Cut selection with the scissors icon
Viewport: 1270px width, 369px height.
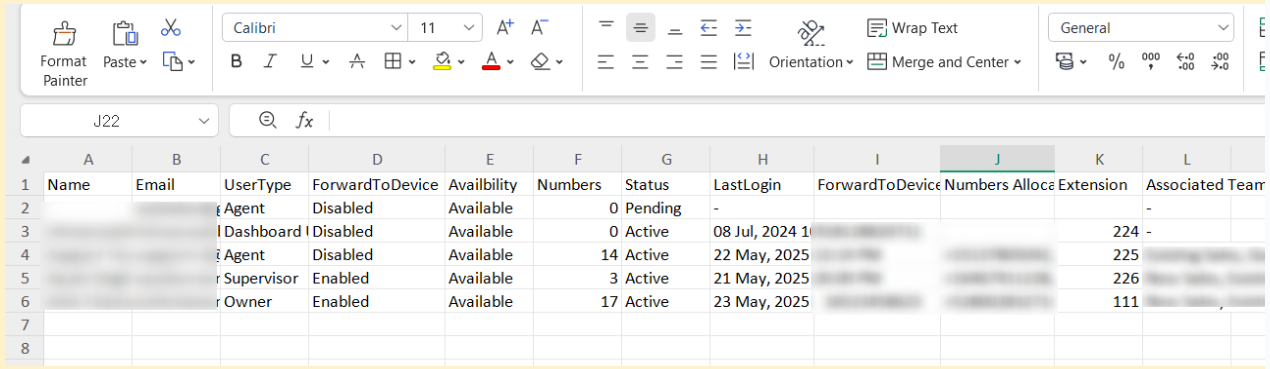tap(171, 27)
